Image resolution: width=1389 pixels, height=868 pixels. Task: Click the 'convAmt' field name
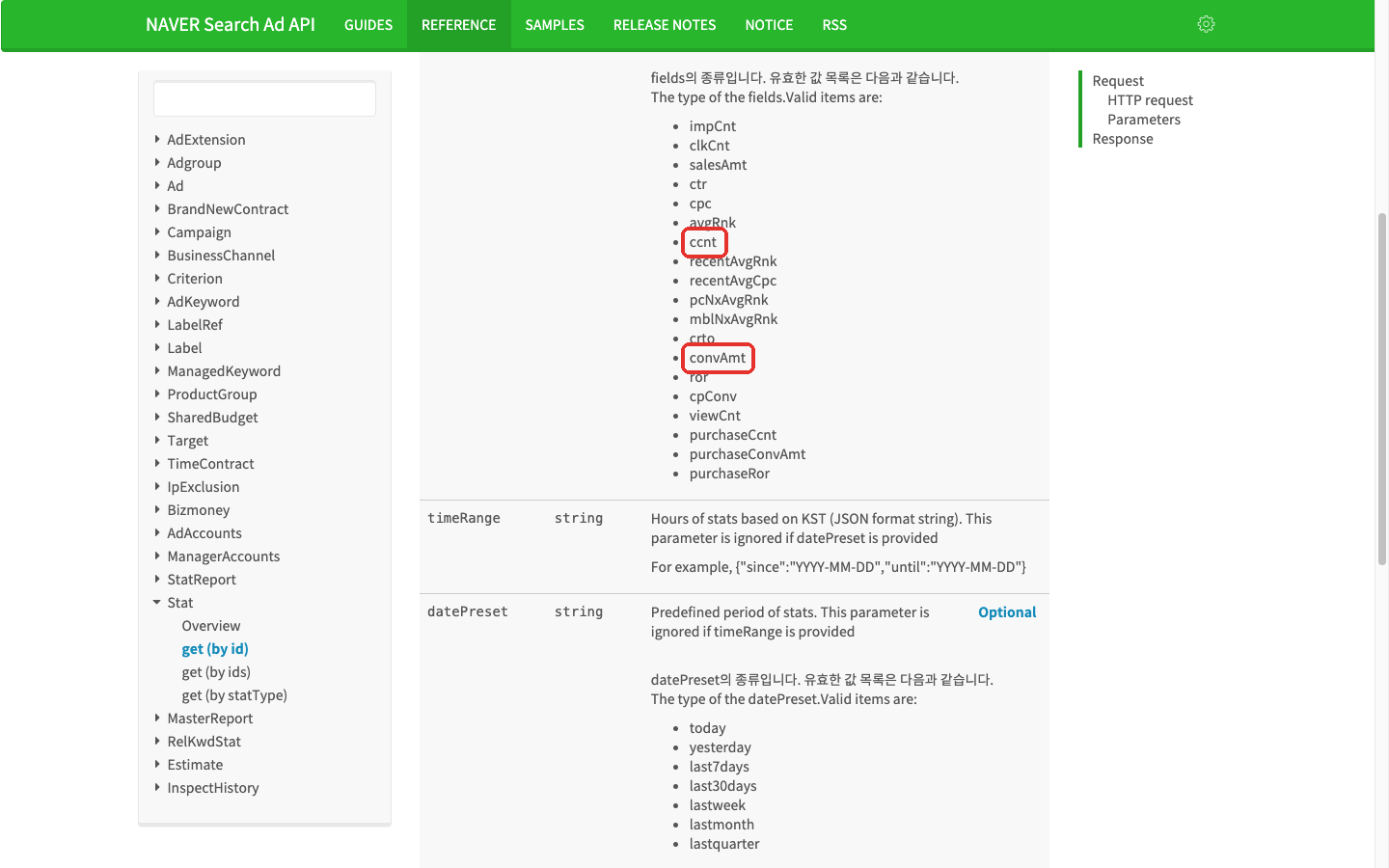click(x=718, y=358)
